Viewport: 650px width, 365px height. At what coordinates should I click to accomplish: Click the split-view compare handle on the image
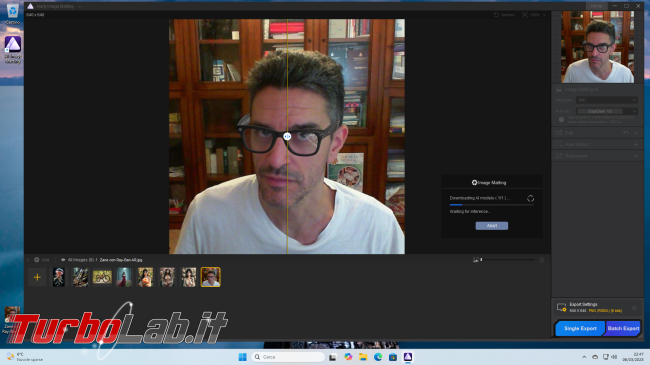tap(287, 136)
